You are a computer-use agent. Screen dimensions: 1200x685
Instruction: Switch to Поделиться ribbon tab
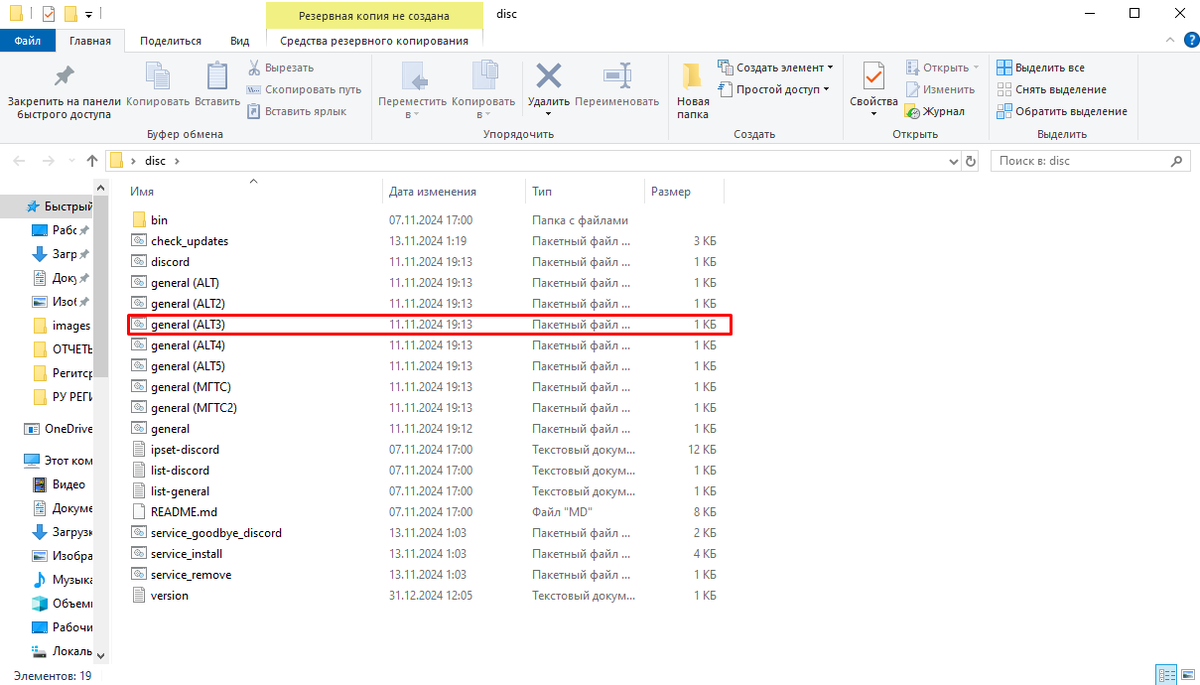(x=171, y=41)
